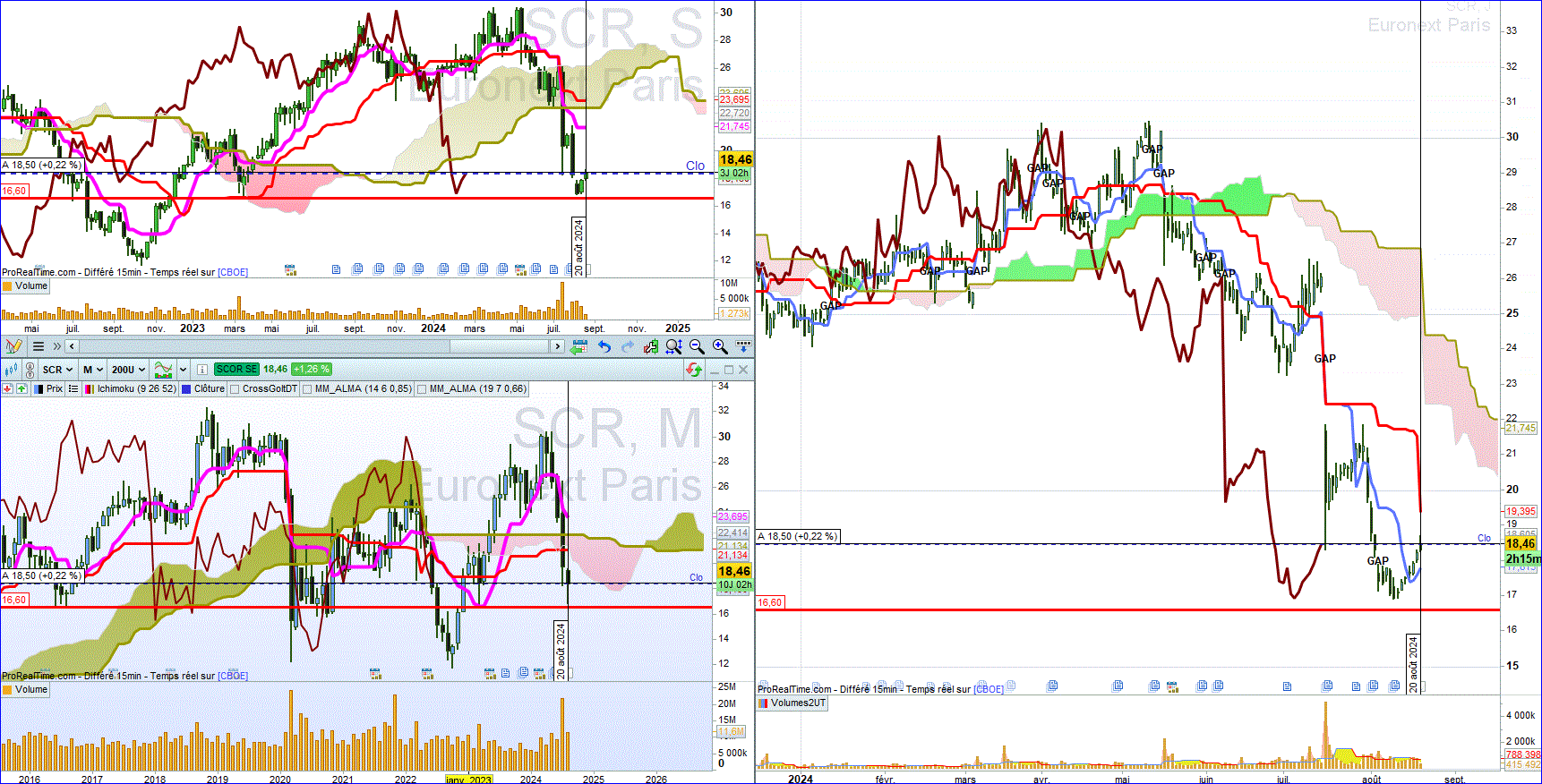
Task: Click the CBOE link in top-left chart
Action: pyautogui.click(x=233, y=272)
